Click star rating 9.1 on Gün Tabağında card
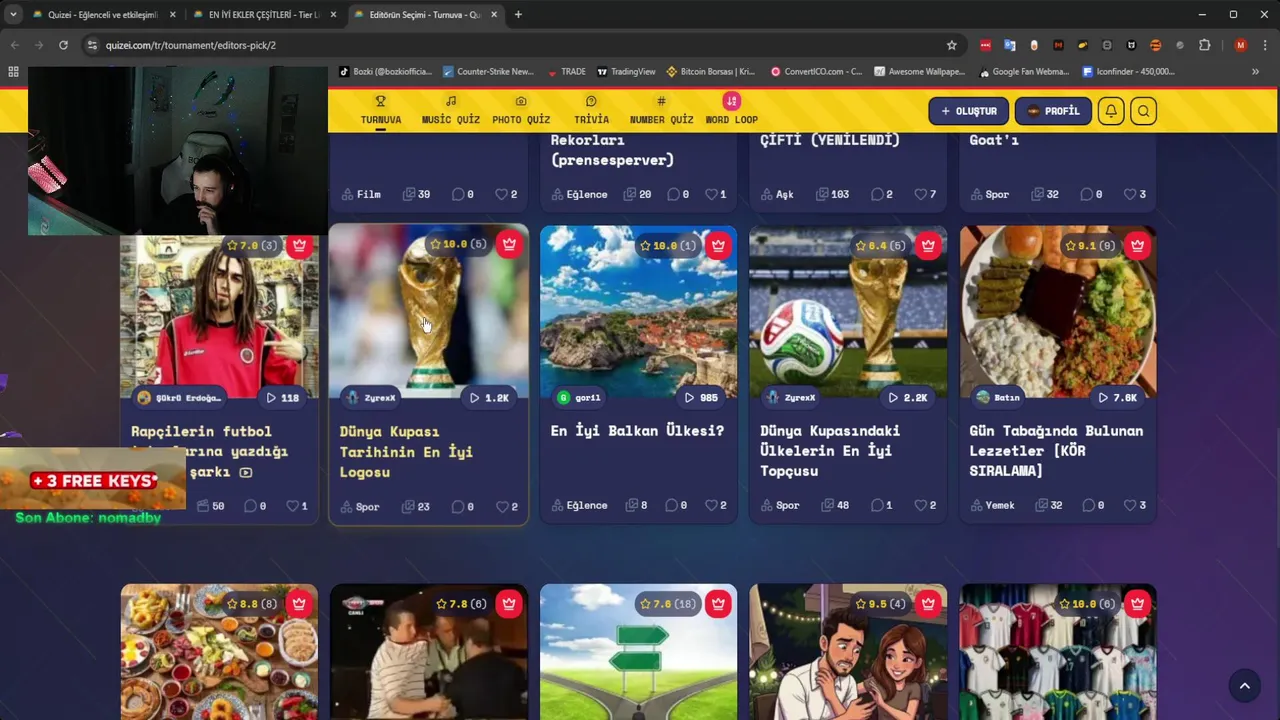The image size is (1280, 720). click(x=1092, y=245)
